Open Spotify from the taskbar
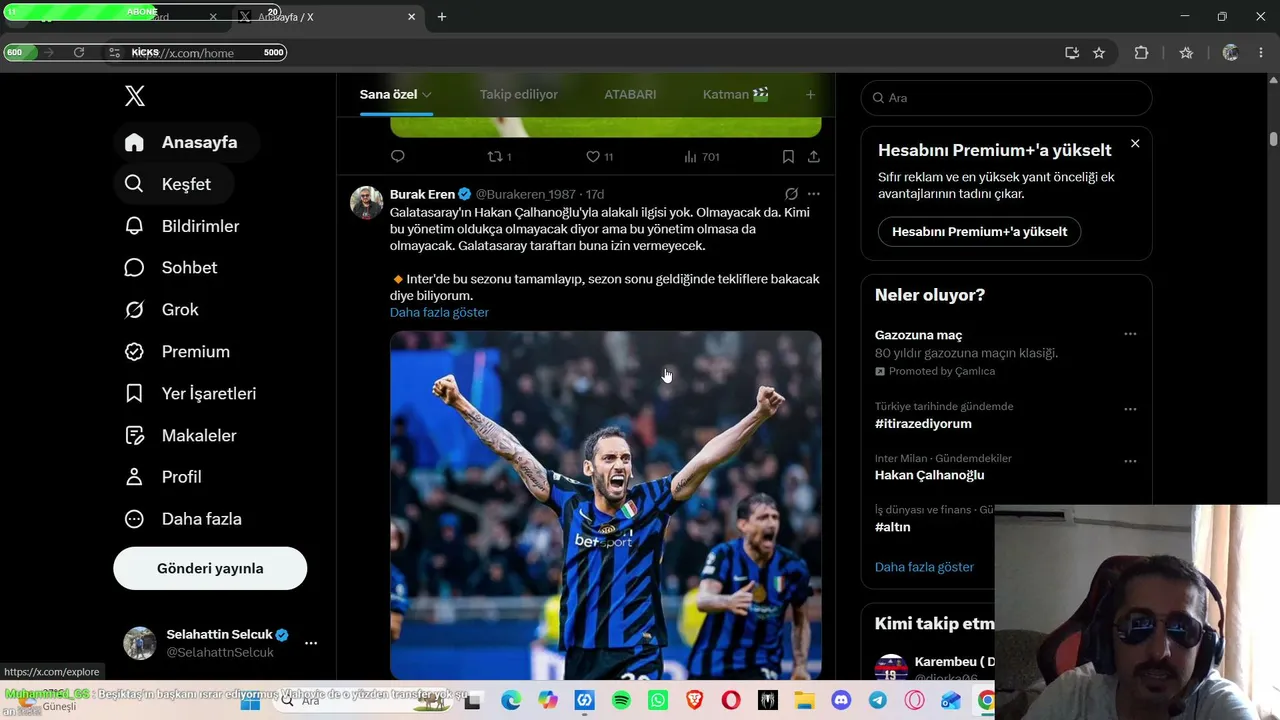This screenshot has width=1280, height=720. click(621, 701)
